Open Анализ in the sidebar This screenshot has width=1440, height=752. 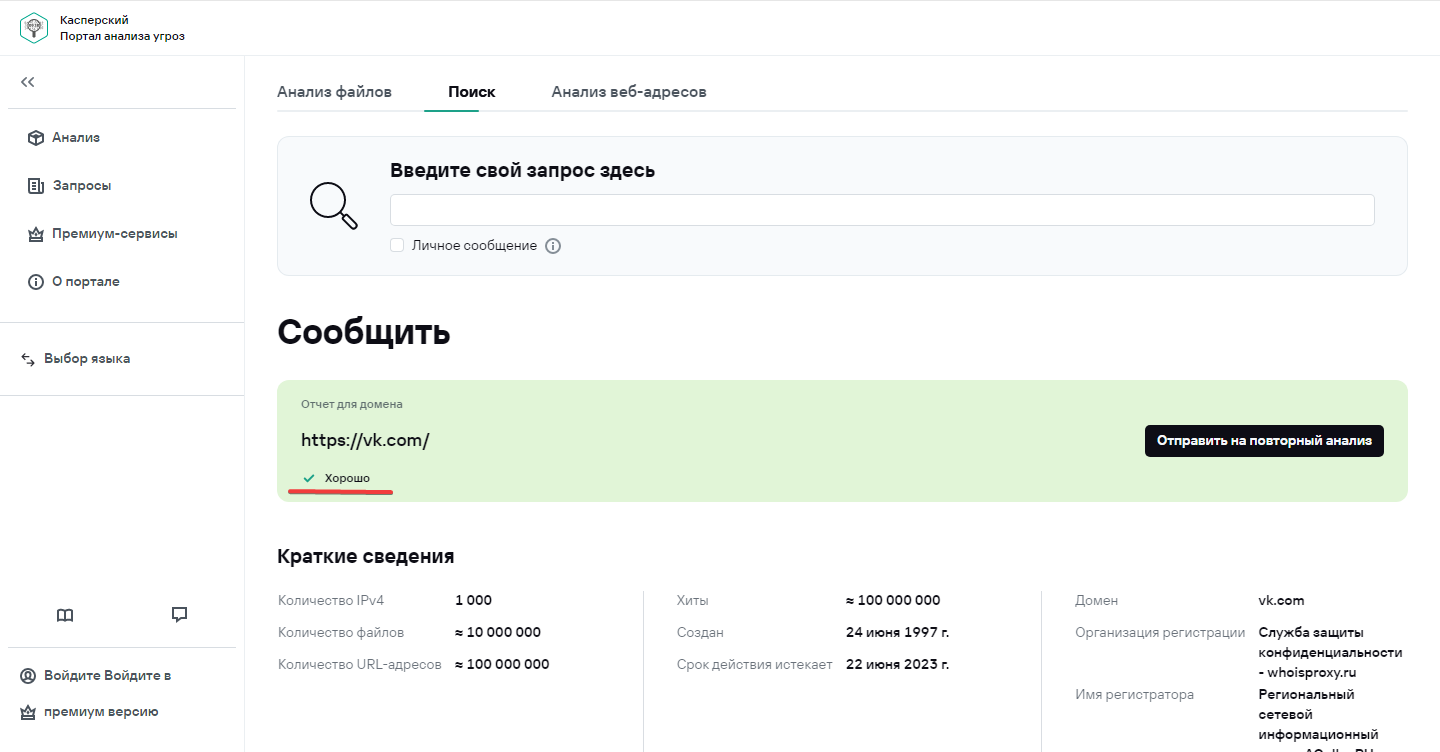(x=76, y=138)
